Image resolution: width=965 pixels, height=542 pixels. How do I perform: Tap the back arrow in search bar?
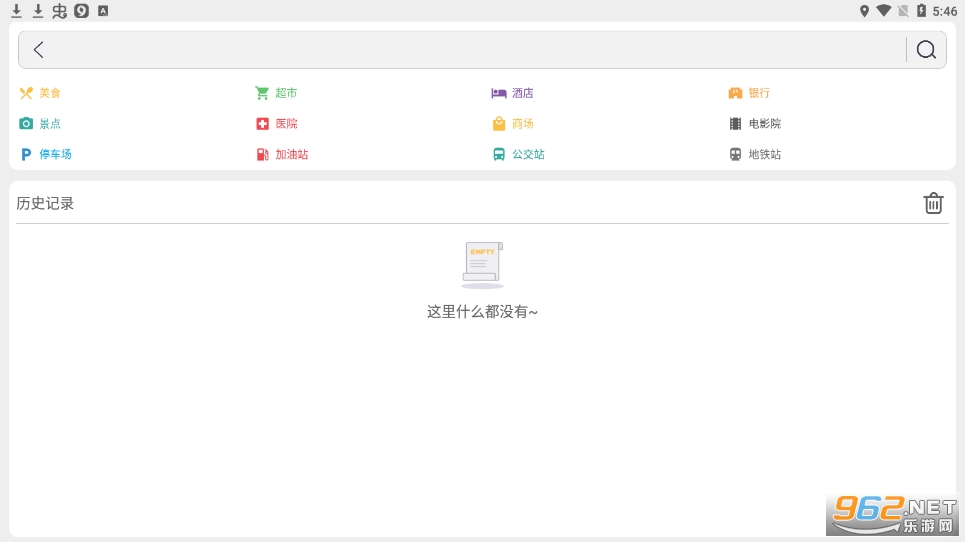coord(38,50)
